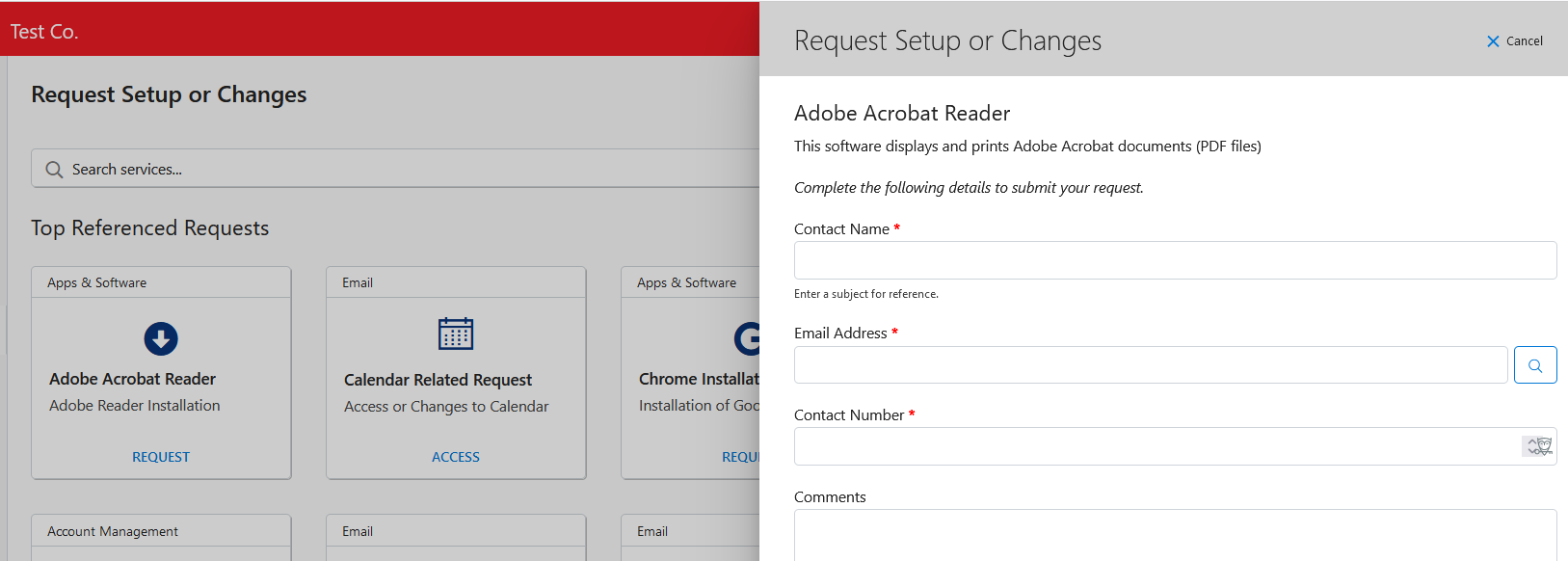
Task: Cancel the Request Setup or Changes panel
Action: click(x=1514, y=41)
